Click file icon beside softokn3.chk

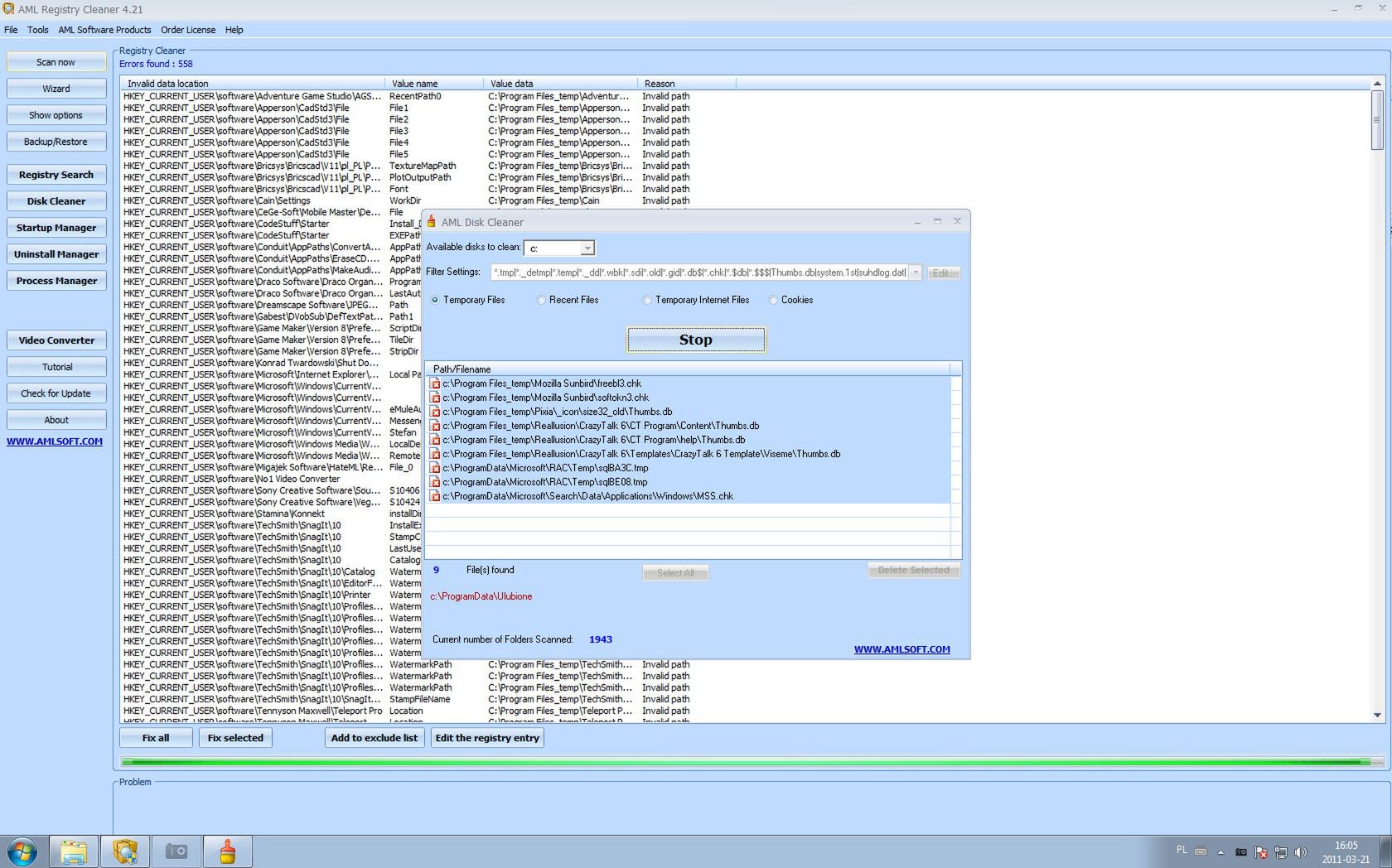(x=435, y=398)
